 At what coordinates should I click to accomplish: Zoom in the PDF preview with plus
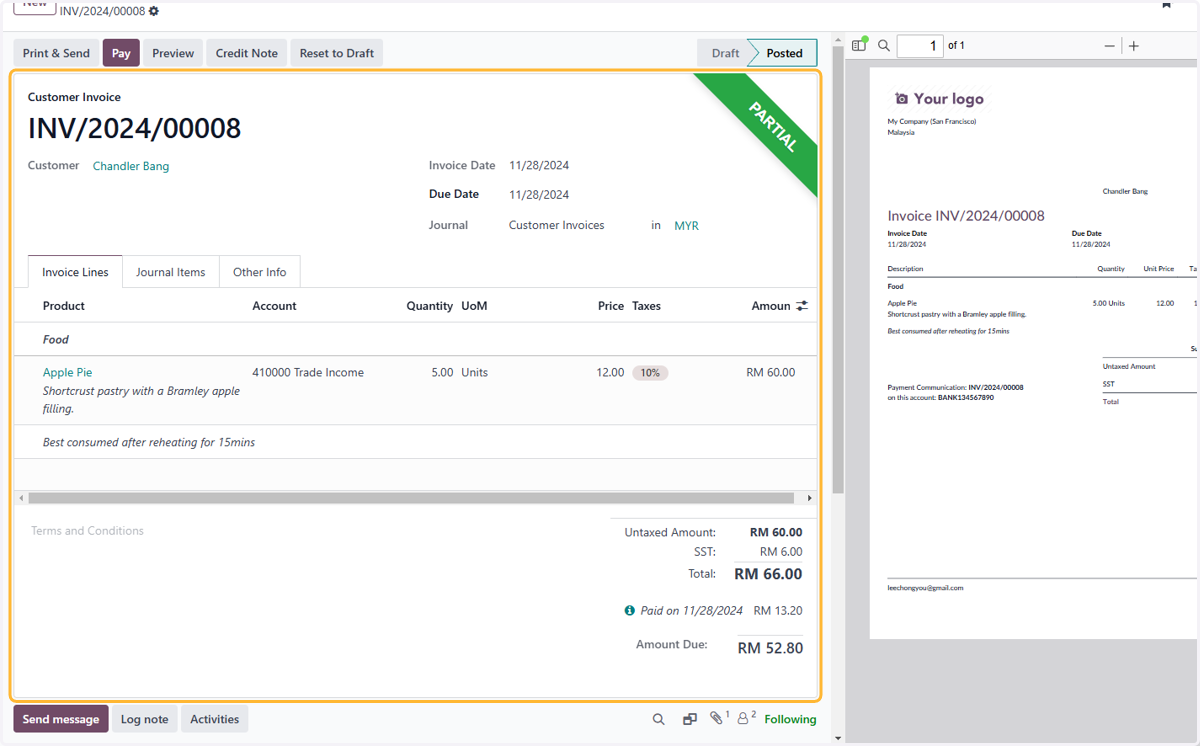(1133, 46)
